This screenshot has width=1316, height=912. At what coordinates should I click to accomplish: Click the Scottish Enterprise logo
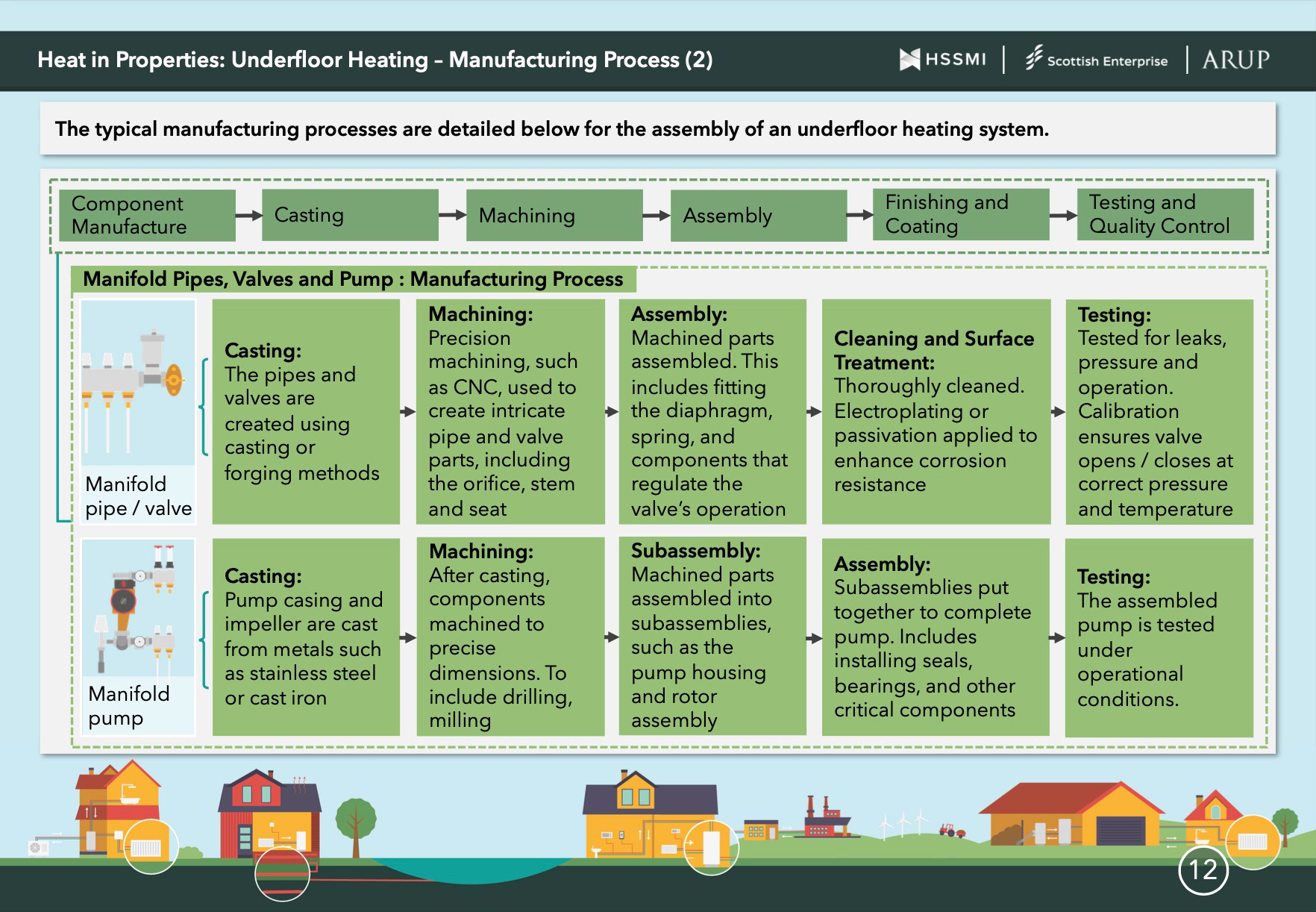click(x=1096, y=59)
